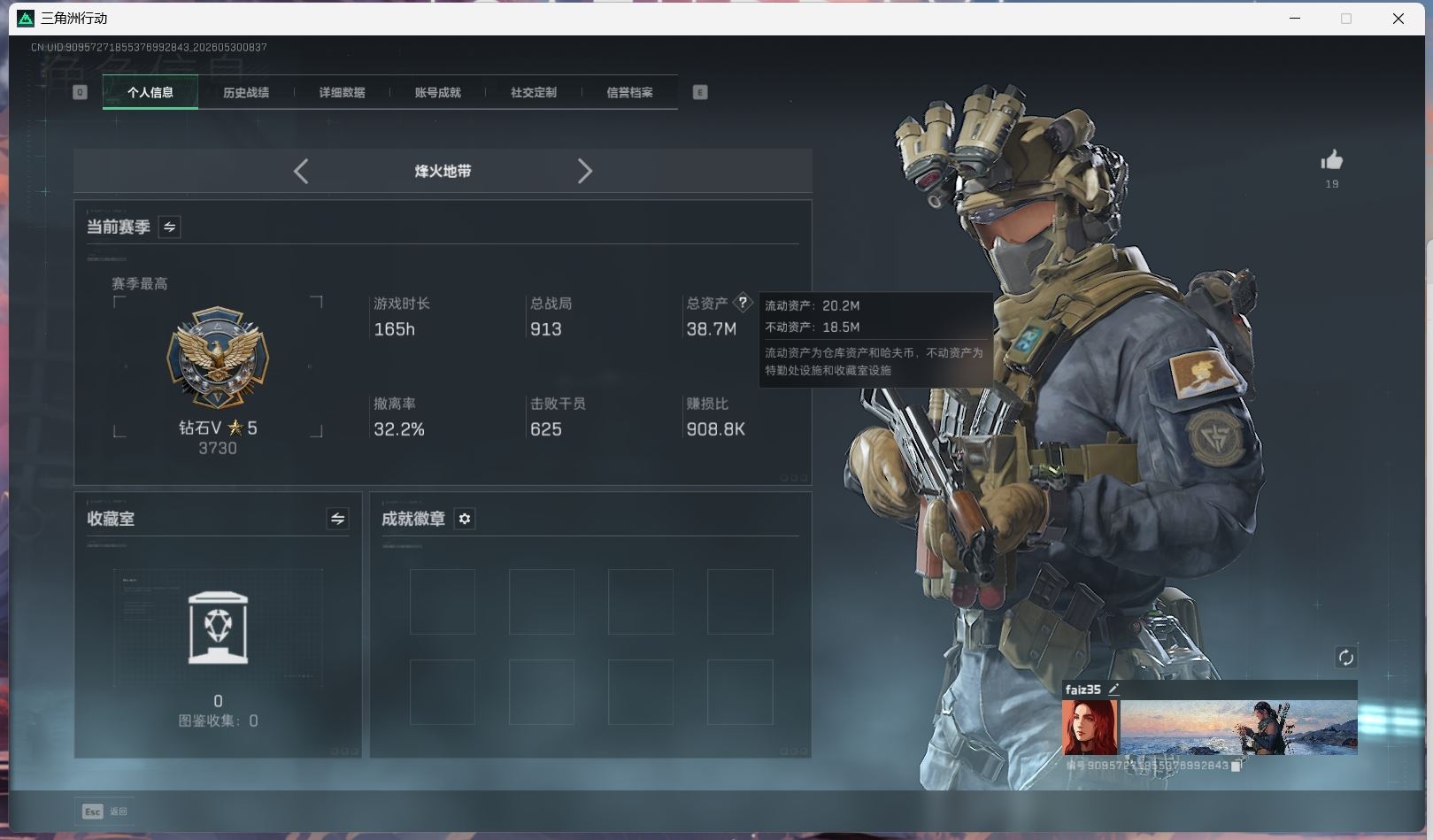Toggle the 收藏室 swap view icon

click(x=337, y=519)
